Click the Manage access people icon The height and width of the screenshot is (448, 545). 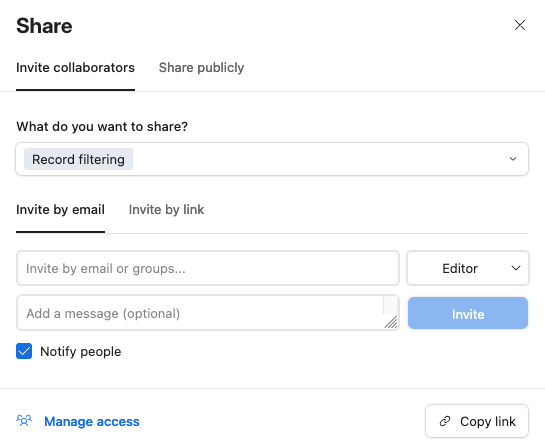[24, 421]
